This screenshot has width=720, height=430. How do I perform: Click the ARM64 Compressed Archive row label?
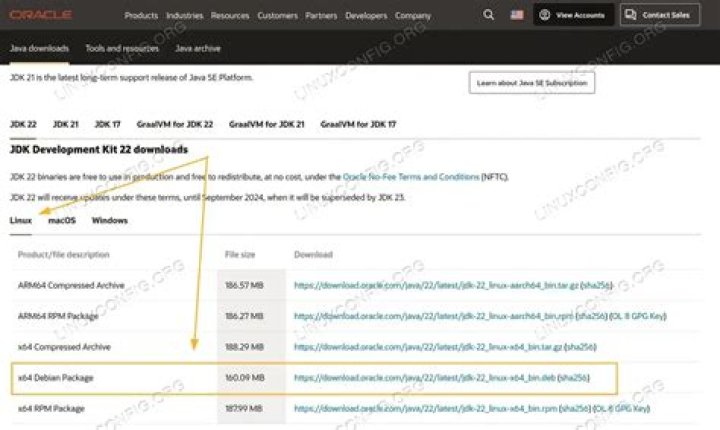click(x=71, y=285)
